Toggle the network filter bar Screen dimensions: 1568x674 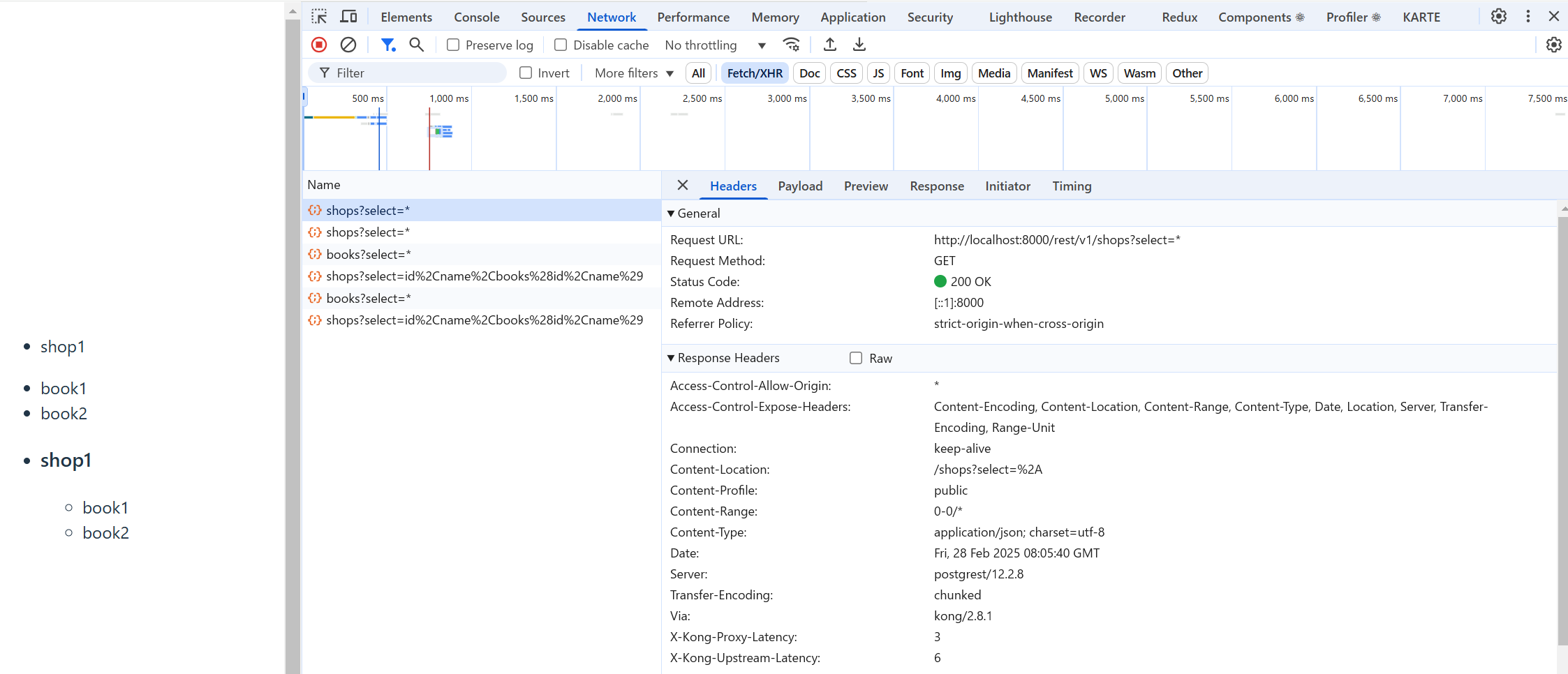click(x=388, y=44)
